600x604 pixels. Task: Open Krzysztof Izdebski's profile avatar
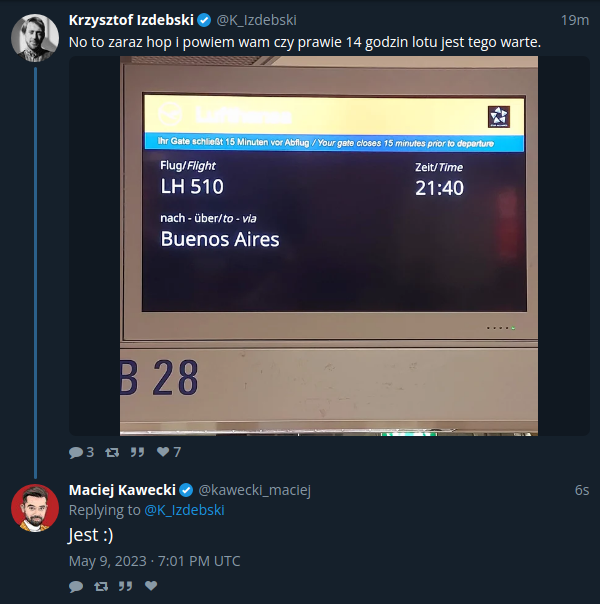pos(35,38)
